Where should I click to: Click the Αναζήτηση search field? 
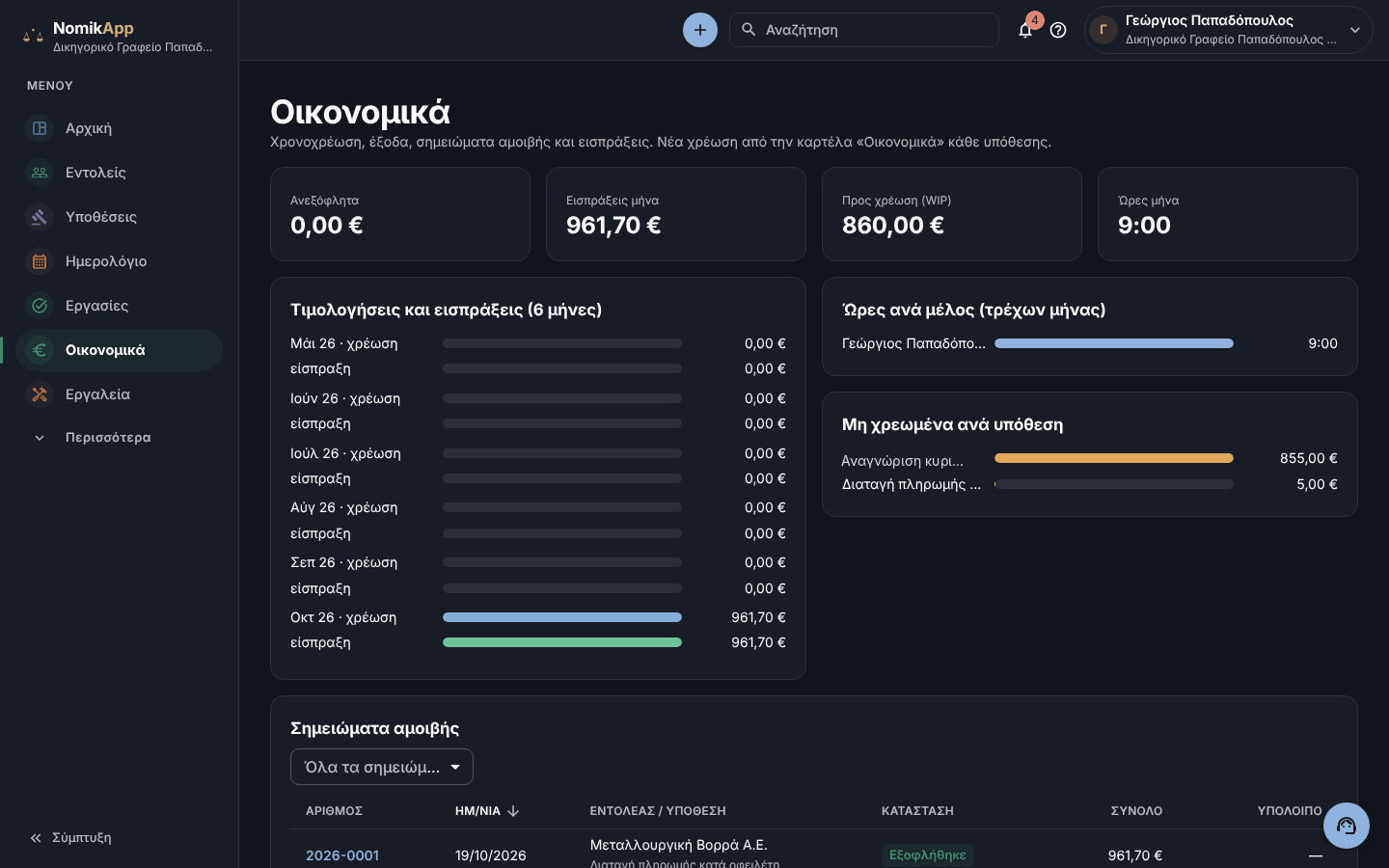click(864, 30)
